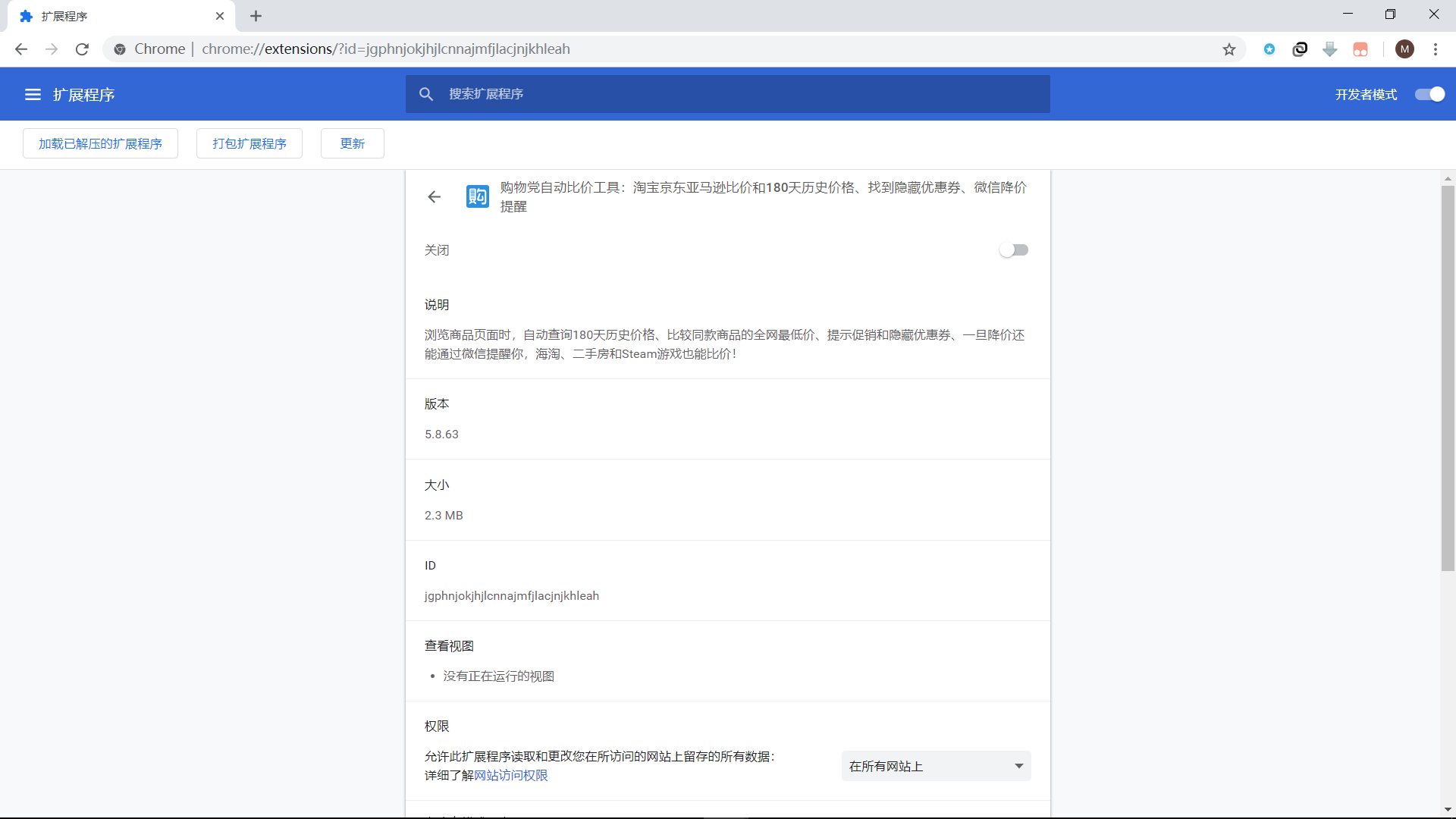Click the search magnifier icon
Viewport: 1456px width, 819px height.
[x=426, y=94]
